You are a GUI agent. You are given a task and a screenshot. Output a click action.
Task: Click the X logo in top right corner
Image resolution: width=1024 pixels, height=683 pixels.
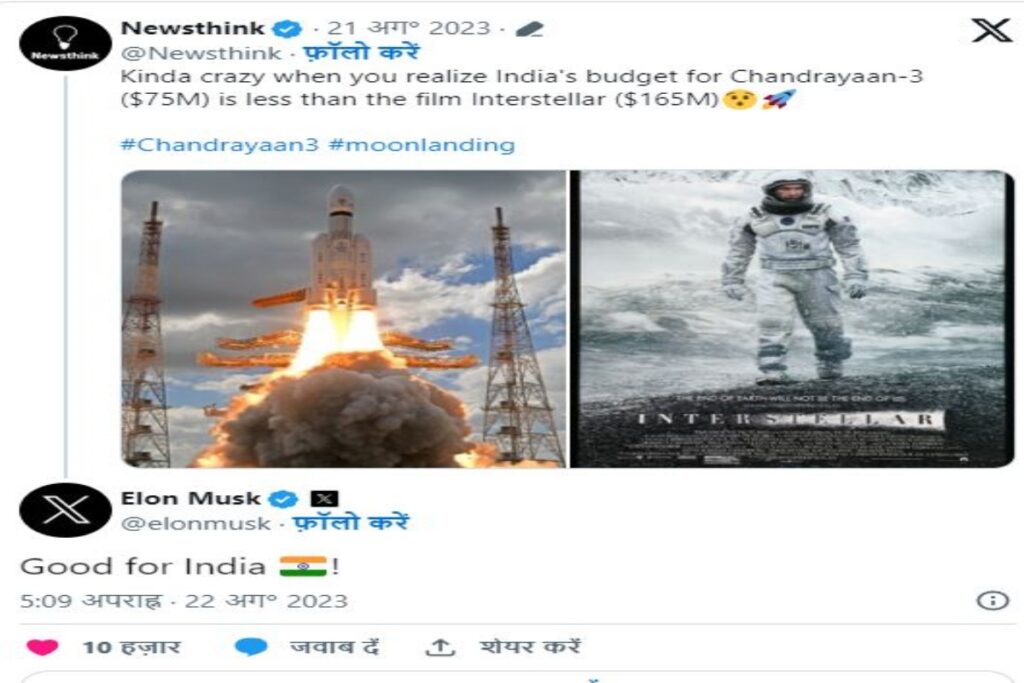point(991,30)
